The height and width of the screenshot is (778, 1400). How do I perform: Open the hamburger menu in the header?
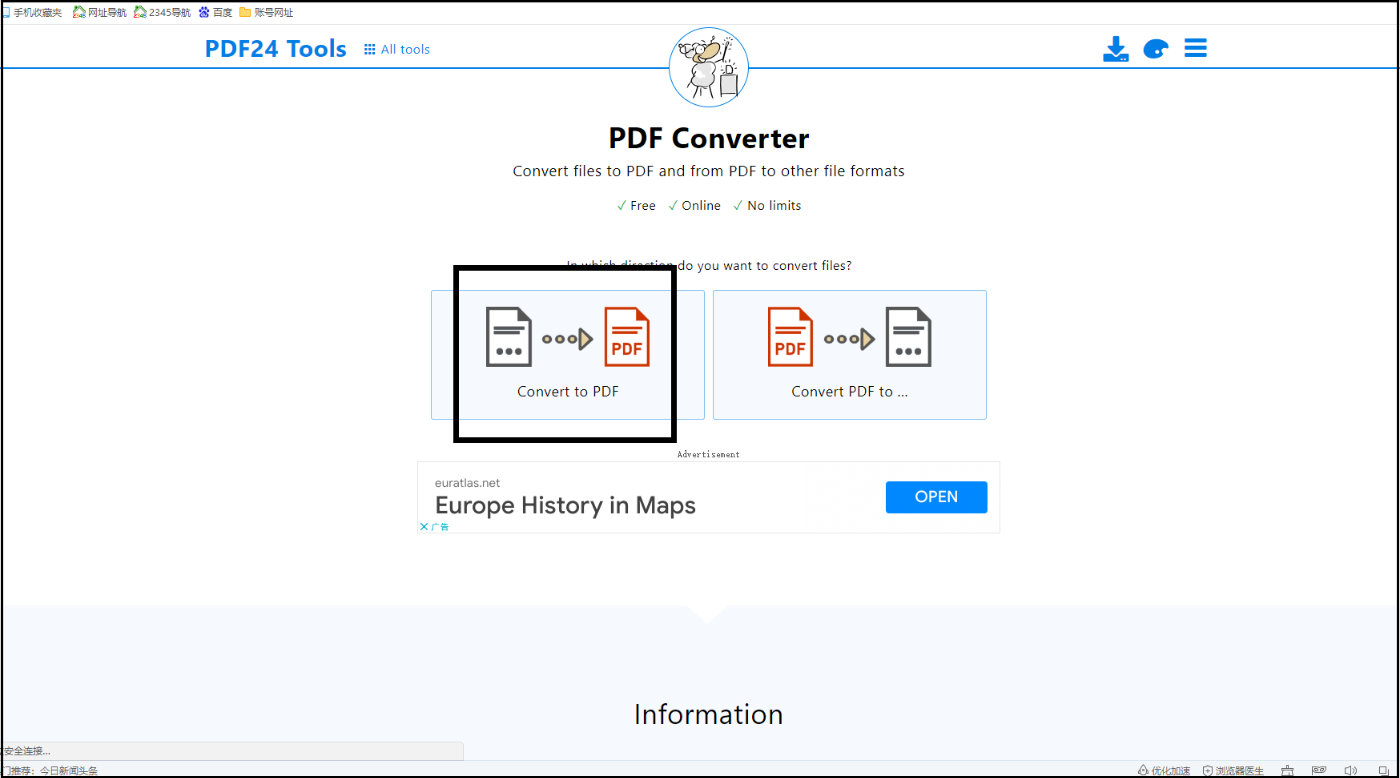pyautogui.click(x=1195, y=48)
